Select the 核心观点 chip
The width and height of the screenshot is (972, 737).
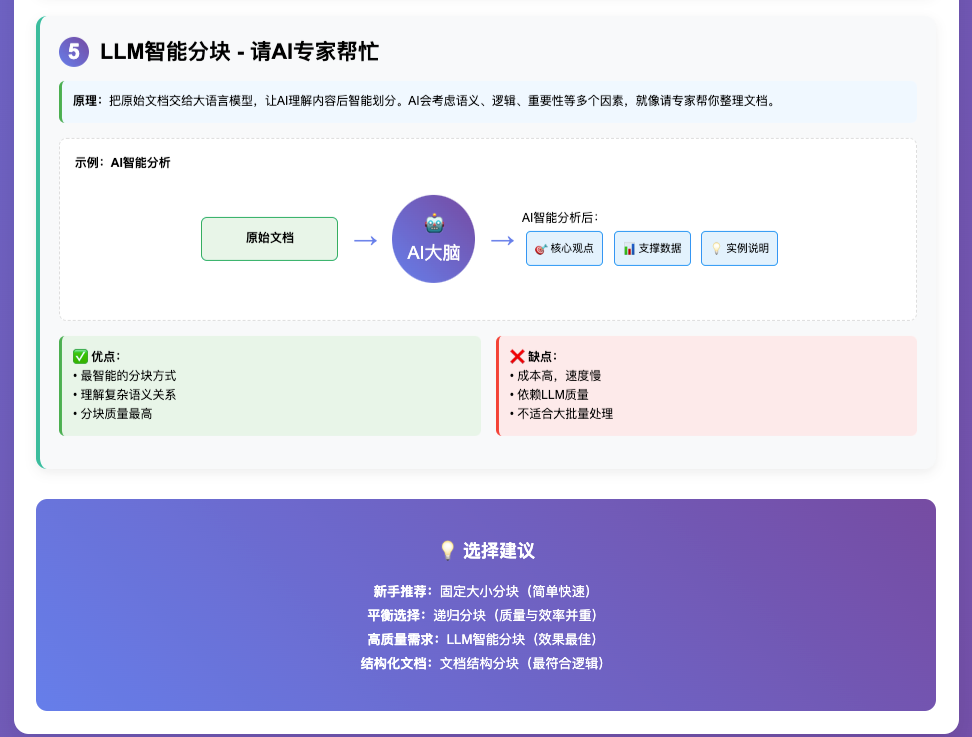[x=564, y=248]
